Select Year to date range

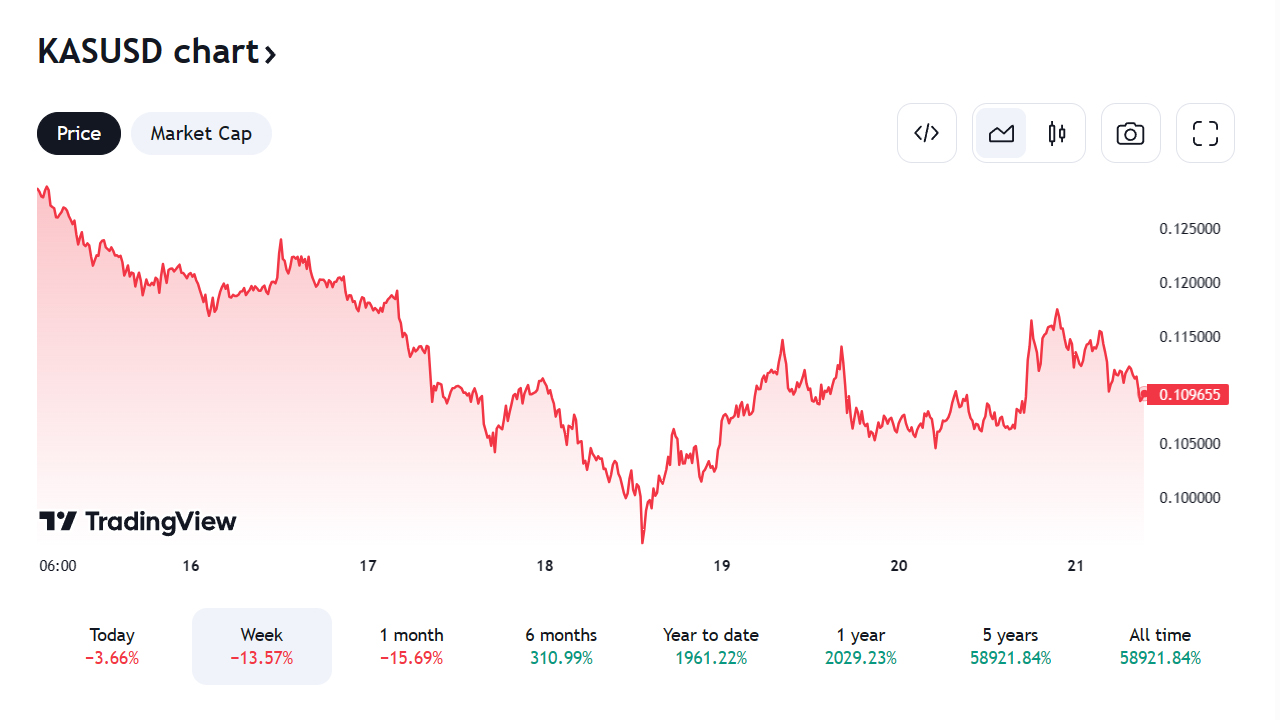[x=711, y=646]
